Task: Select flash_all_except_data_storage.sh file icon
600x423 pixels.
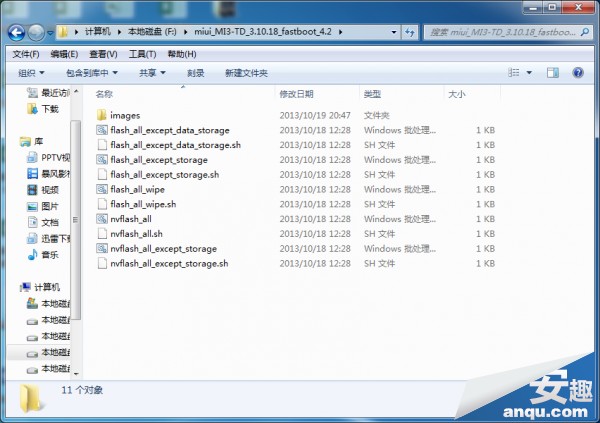Action: click(x=102, y=145)
